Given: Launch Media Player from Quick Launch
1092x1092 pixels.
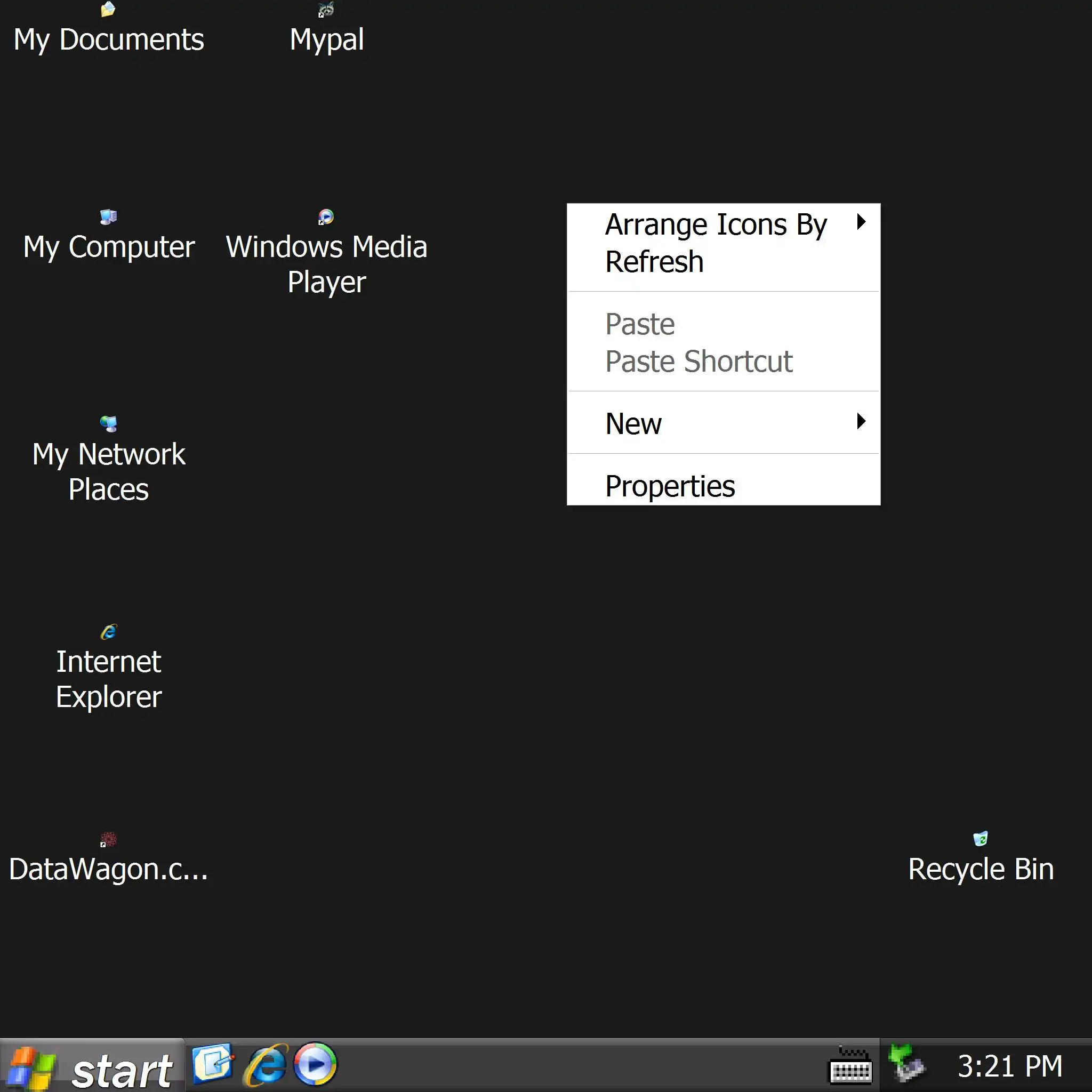Looking at the screenshot, I should [315, 1065].
